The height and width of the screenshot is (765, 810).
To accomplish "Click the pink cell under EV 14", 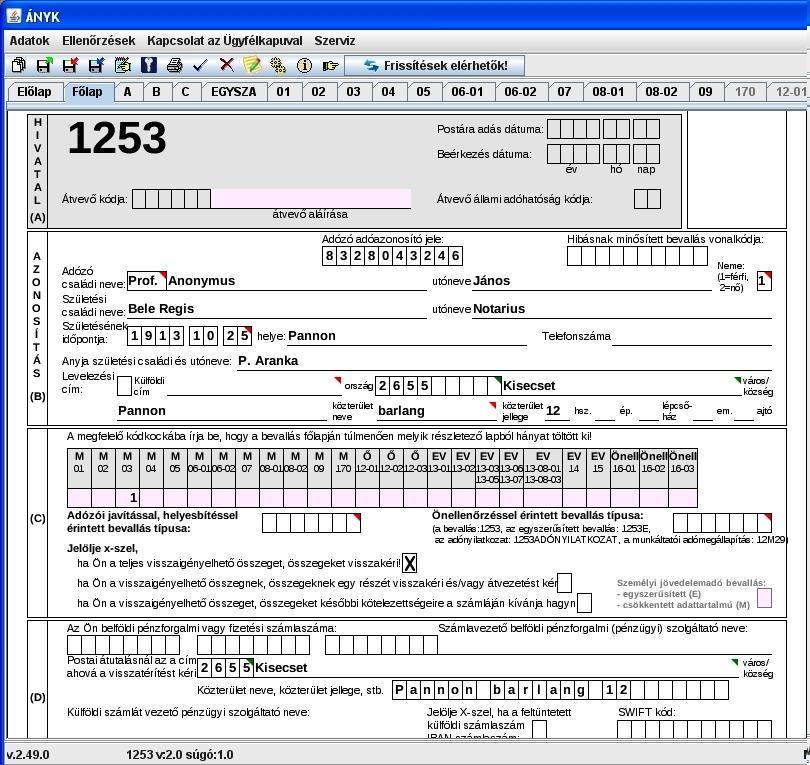I will tap(574, 498).
